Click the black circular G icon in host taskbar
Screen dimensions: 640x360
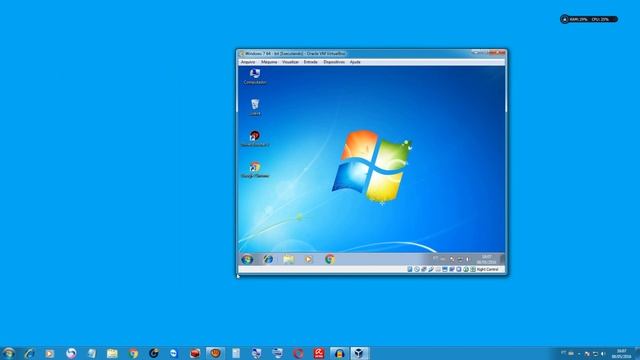(154, 353)
